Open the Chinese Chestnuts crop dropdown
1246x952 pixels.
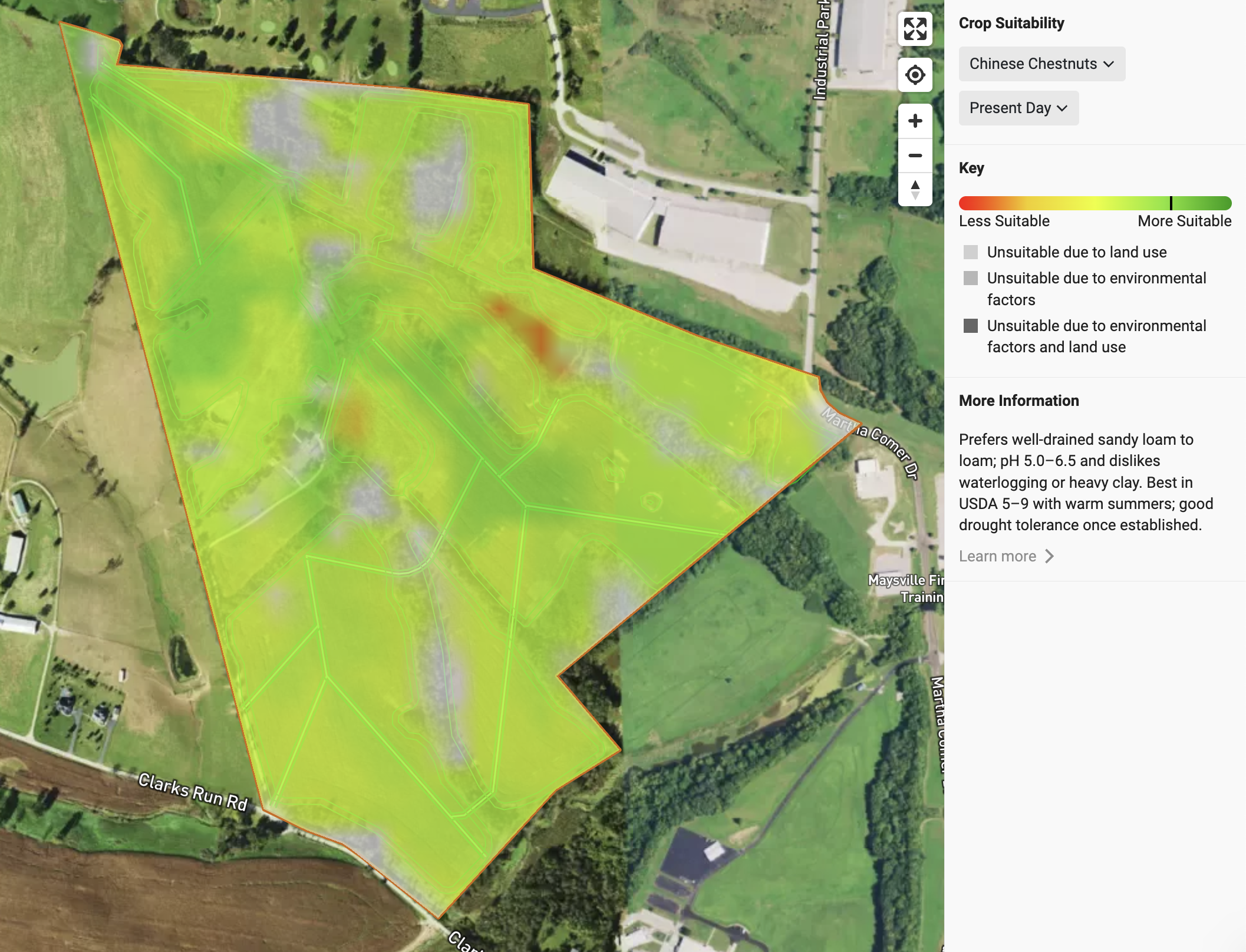pos(1041,64)
